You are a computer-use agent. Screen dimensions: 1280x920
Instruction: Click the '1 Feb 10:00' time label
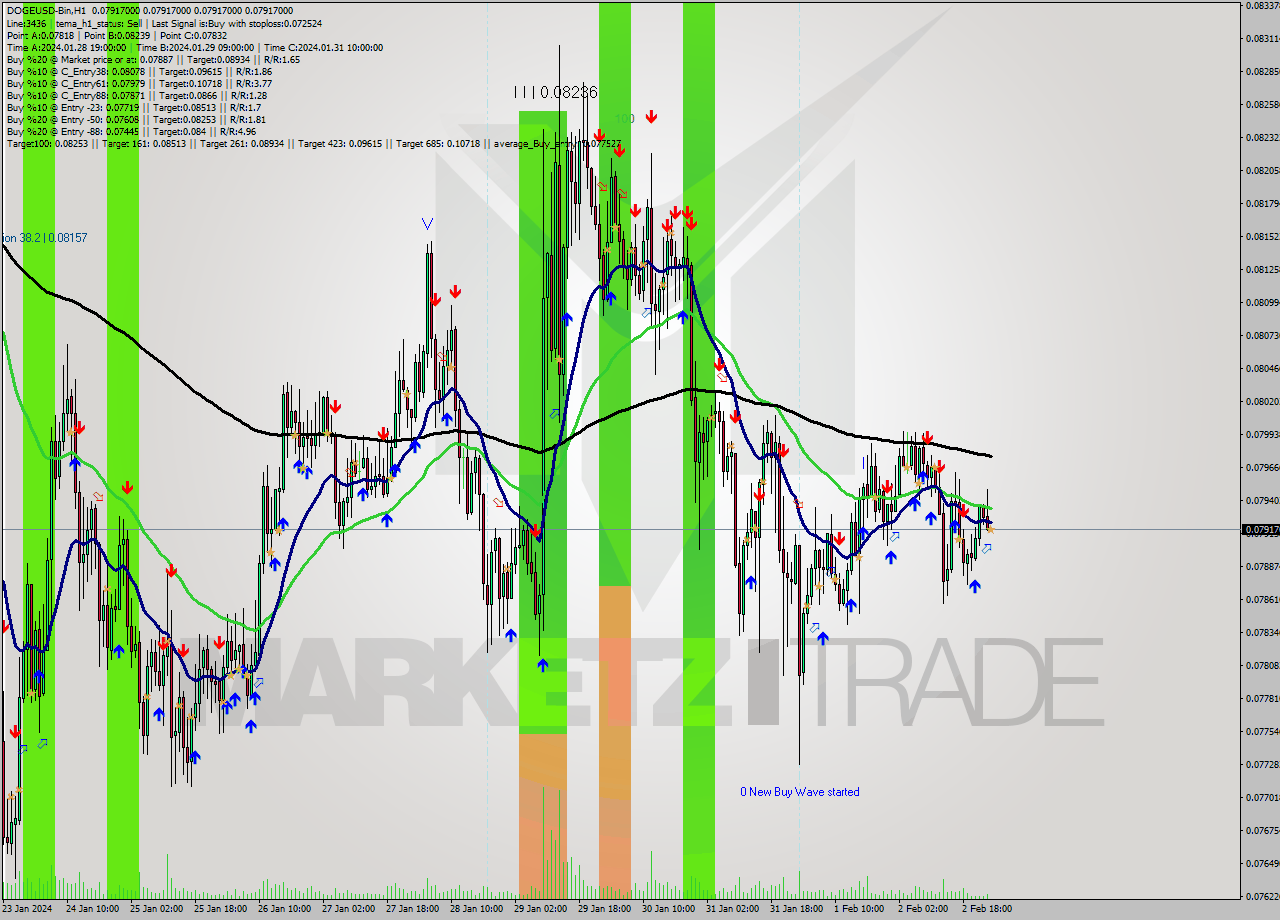[x=859, y=909]
